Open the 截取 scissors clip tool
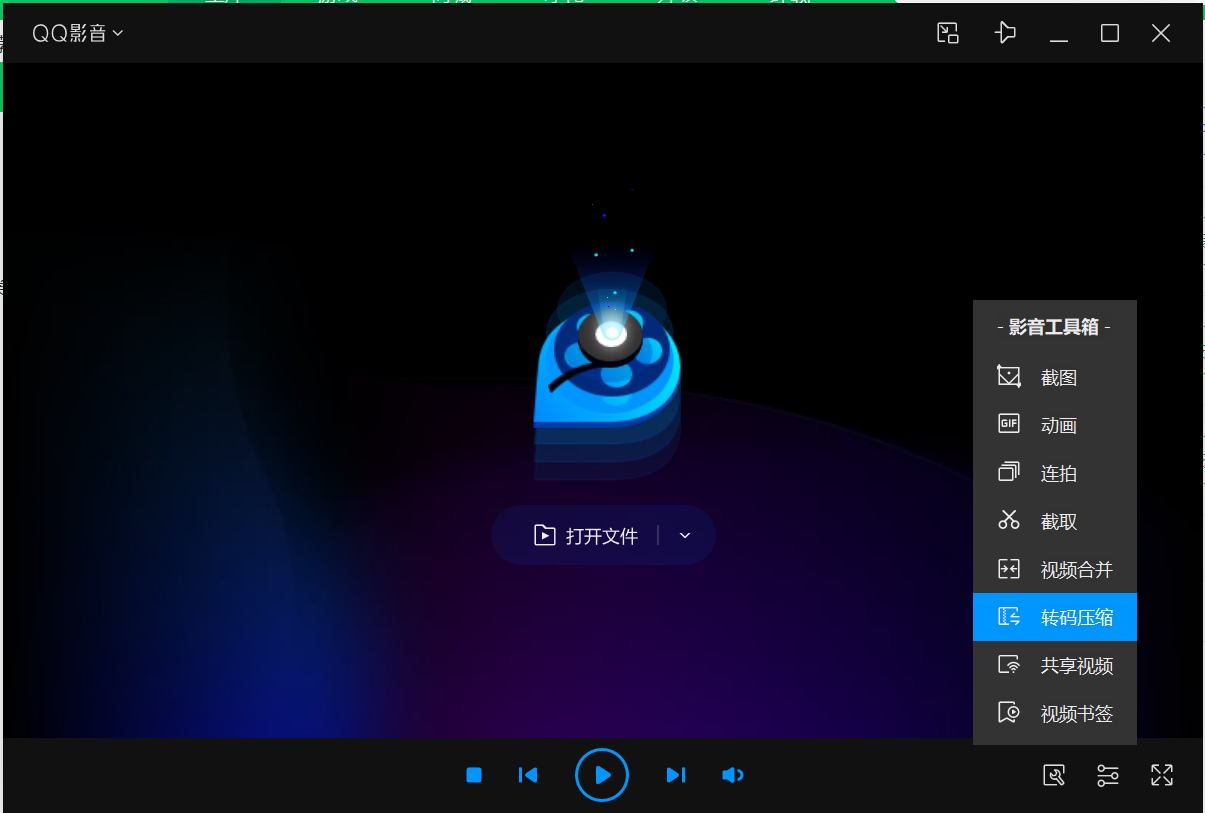This screenshot has width=1205, height=813. (1054, 522)
